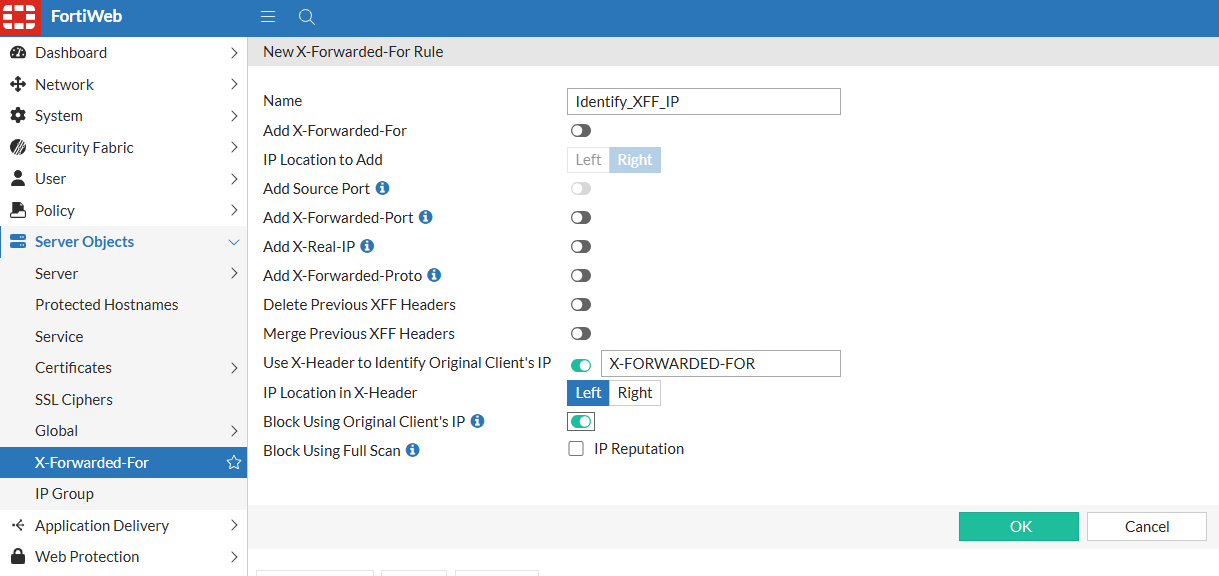
Task: Select Right for IP Location to Add
Action: 635,160
